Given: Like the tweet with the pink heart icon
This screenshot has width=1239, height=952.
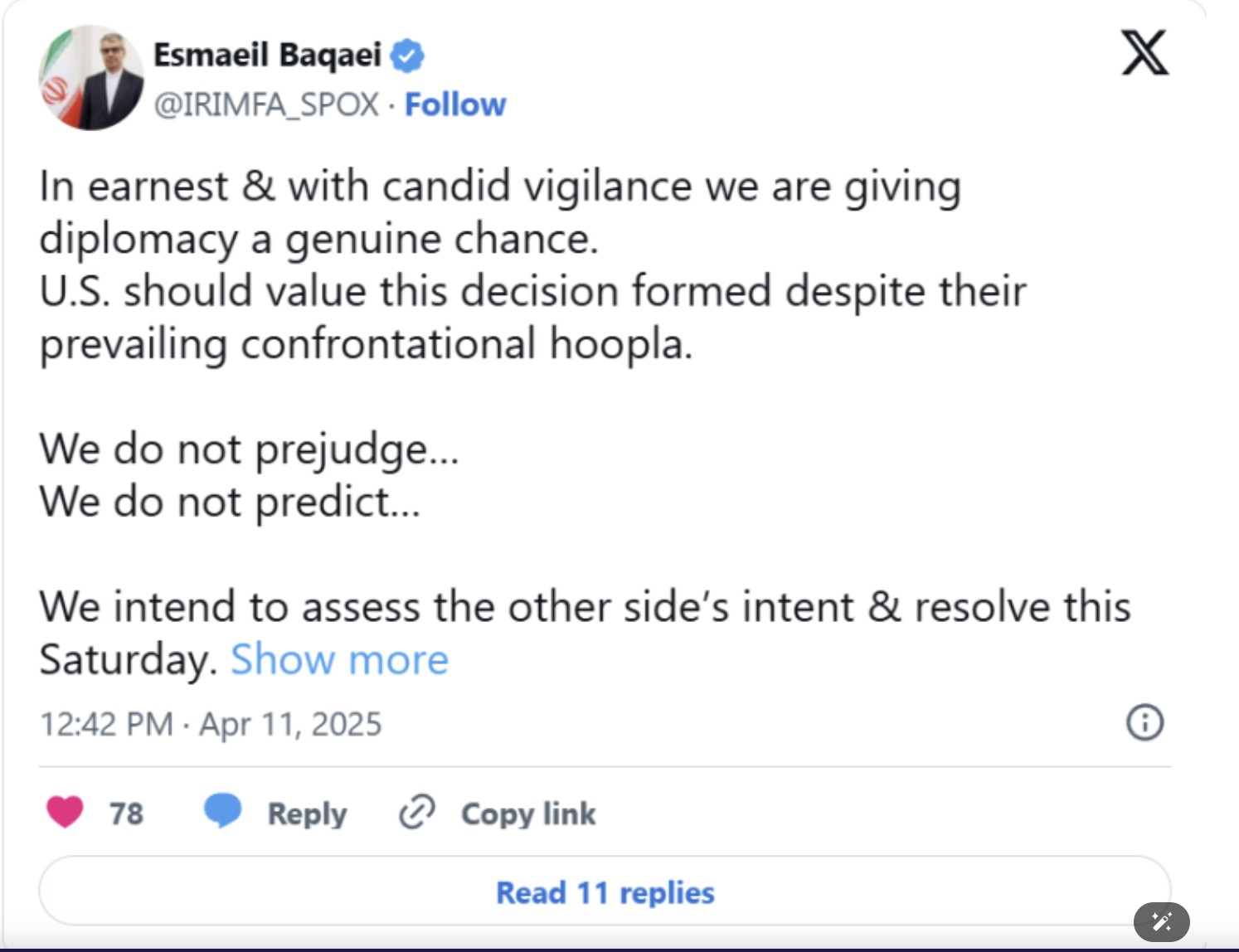Looking at the screenshot, I should 65,812.
